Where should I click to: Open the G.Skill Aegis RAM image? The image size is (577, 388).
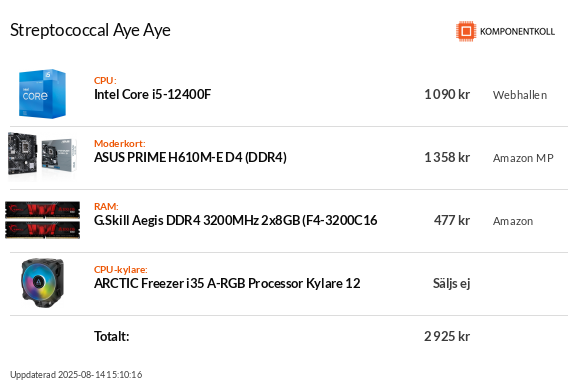pyautogui.click(x=42, y=220)
